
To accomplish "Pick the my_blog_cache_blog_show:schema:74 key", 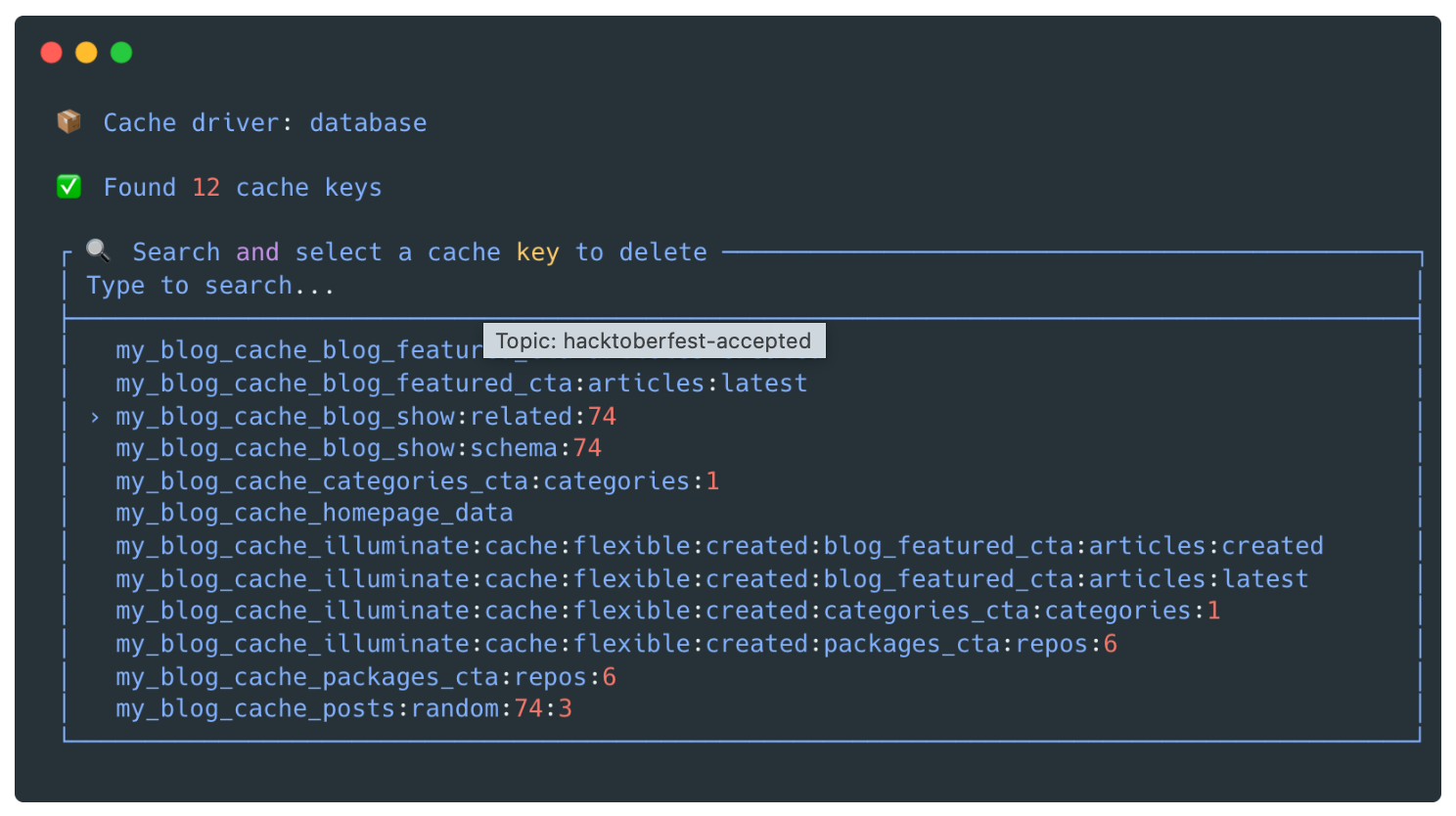I will (x=358, y=448).
